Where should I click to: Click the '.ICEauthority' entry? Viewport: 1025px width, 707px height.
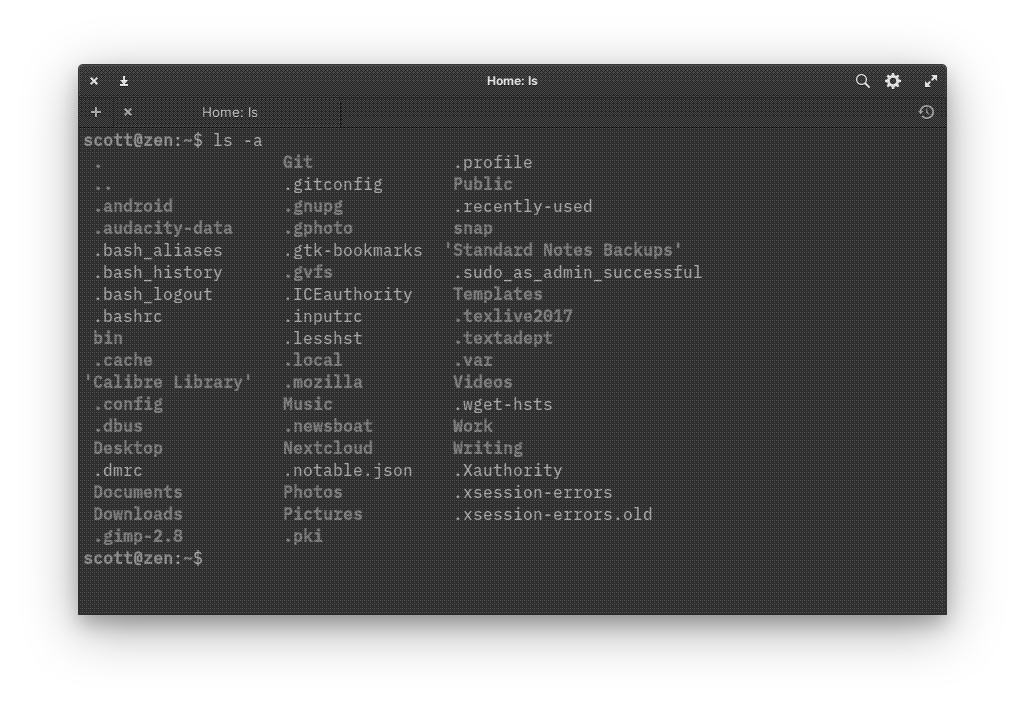coord(348,294)
